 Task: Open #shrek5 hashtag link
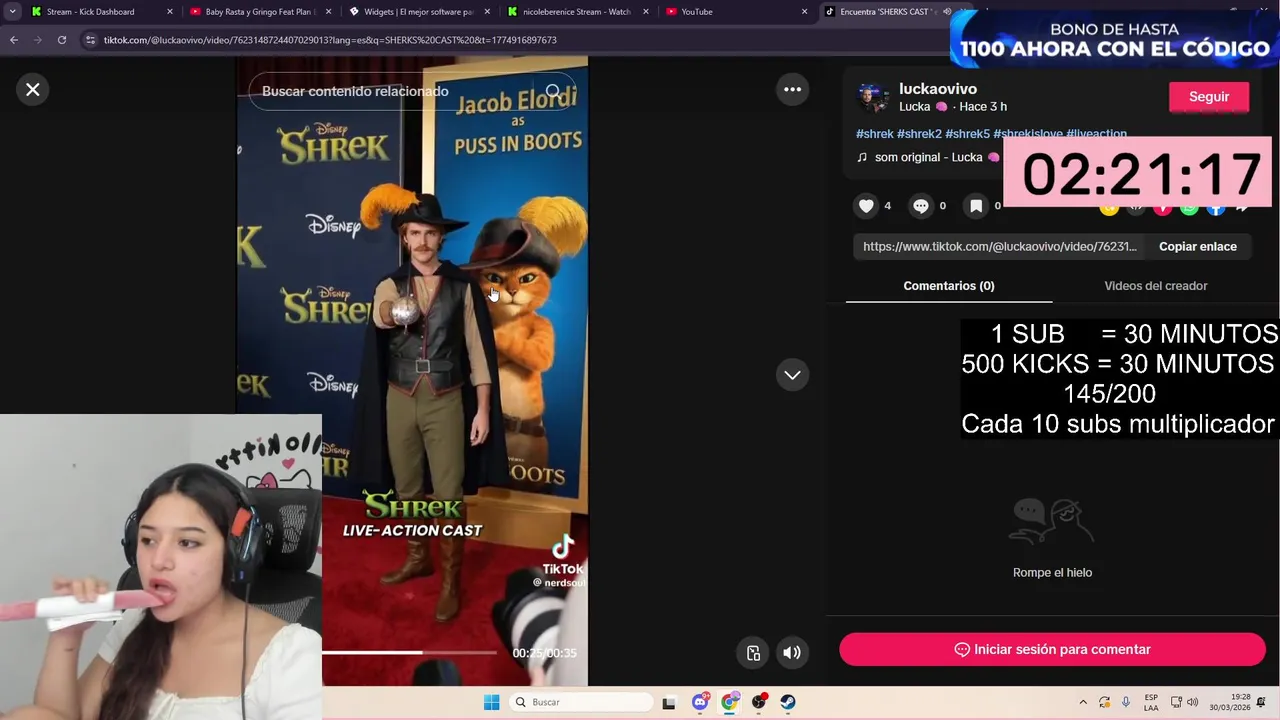[967, 134]
